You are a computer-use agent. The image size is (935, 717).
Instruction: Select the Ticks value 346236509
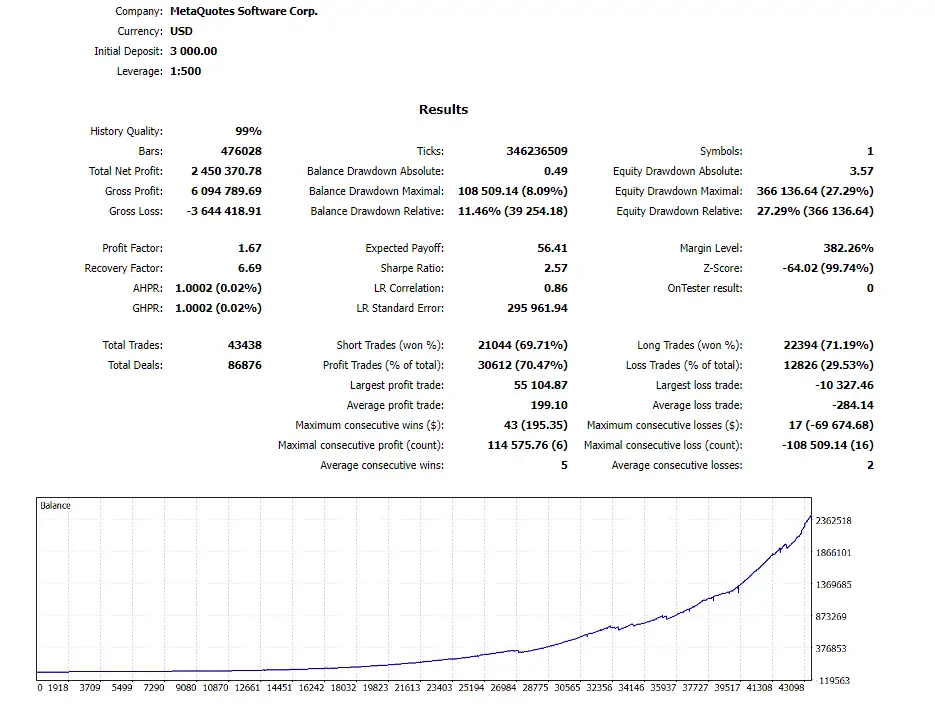[537, 151]
